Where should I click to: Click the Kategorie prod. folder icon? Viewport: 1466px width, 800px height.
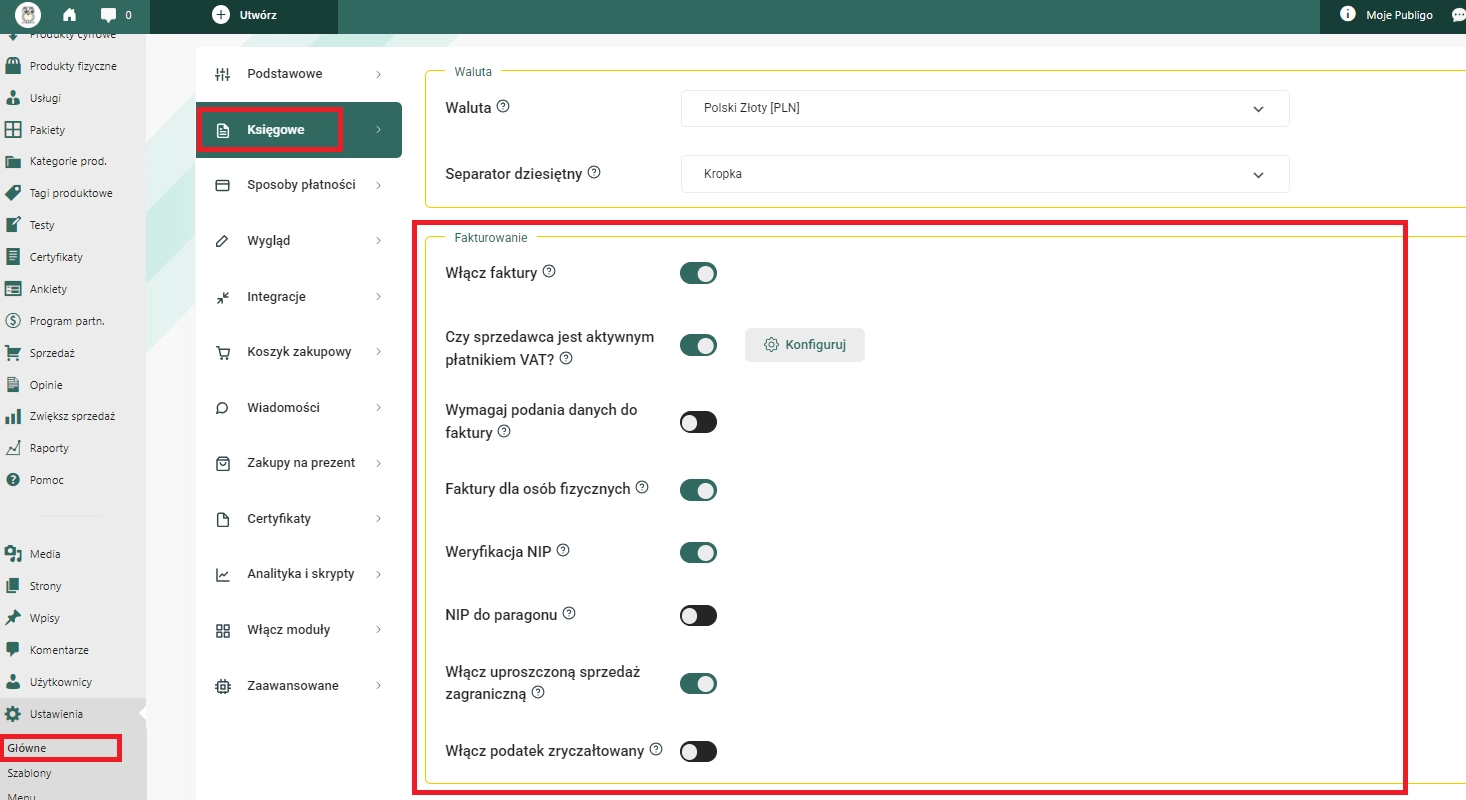point(13,161)
